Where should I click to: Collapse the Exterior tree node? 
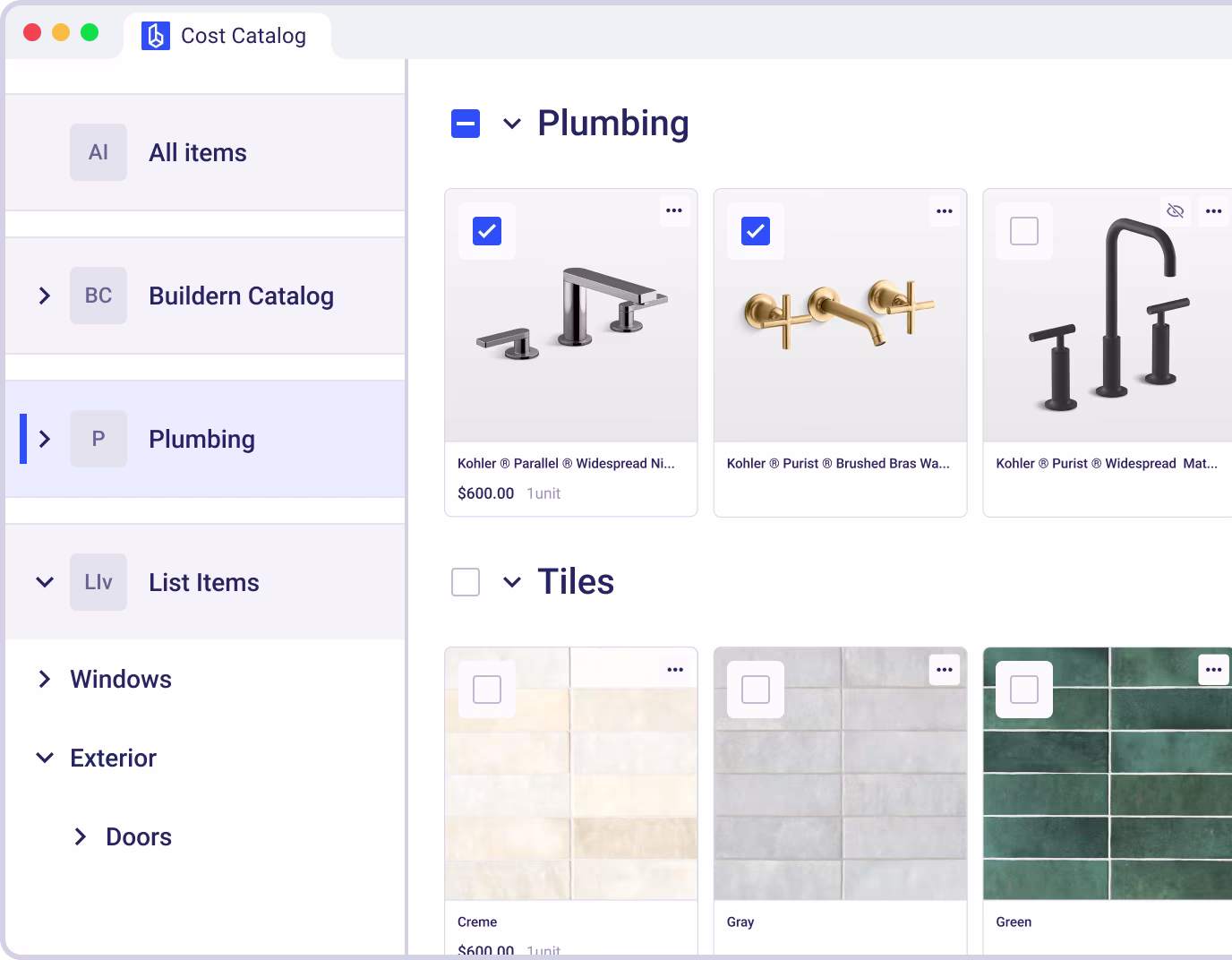point(45,758)
